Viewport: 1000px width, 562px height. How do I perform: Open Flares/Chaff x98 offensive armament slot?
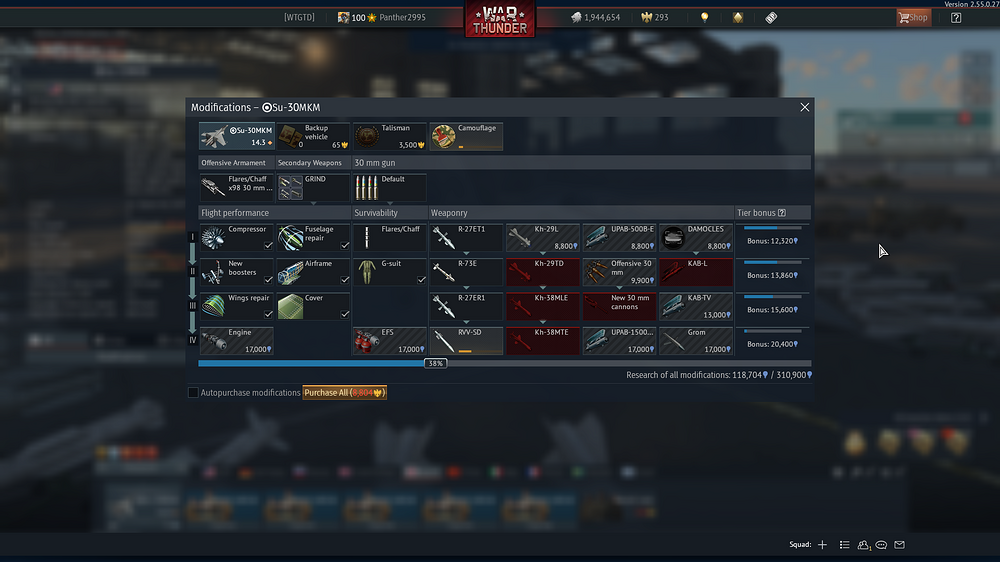(x=237, y=188)
